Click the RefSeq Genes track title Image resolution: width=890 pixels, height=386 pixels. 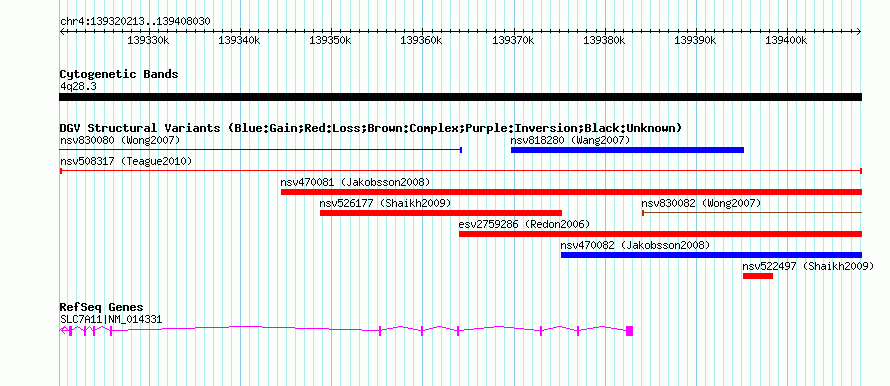101,308
